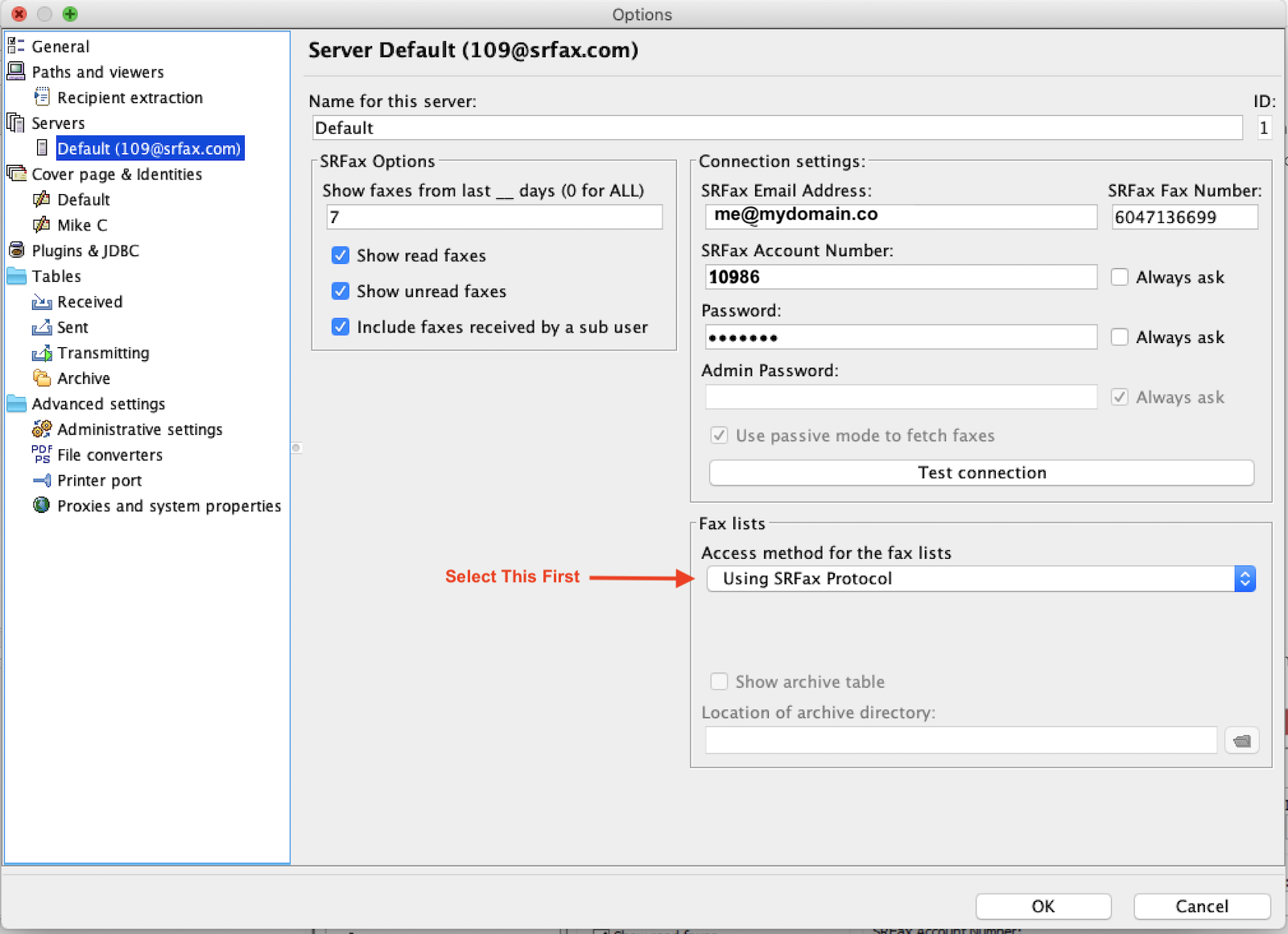Select Default (109@srfax.com) server entry
Viewport: 1288px width, 934px height.
pos(148,148)
